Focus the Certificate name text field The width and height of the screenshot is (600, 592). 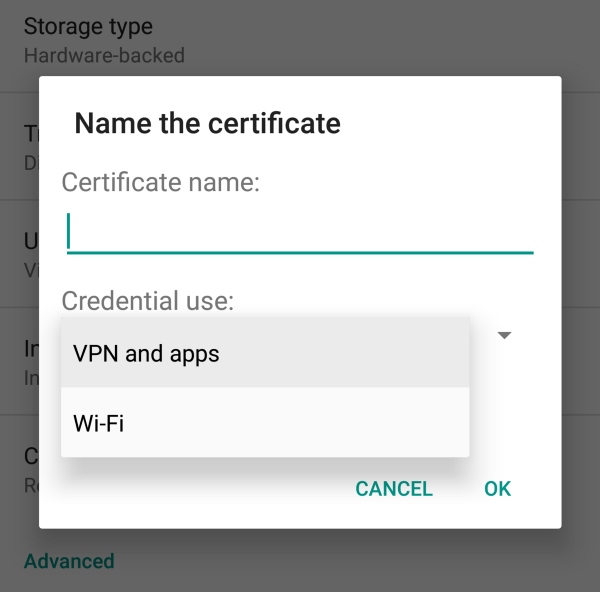[300, 232]
